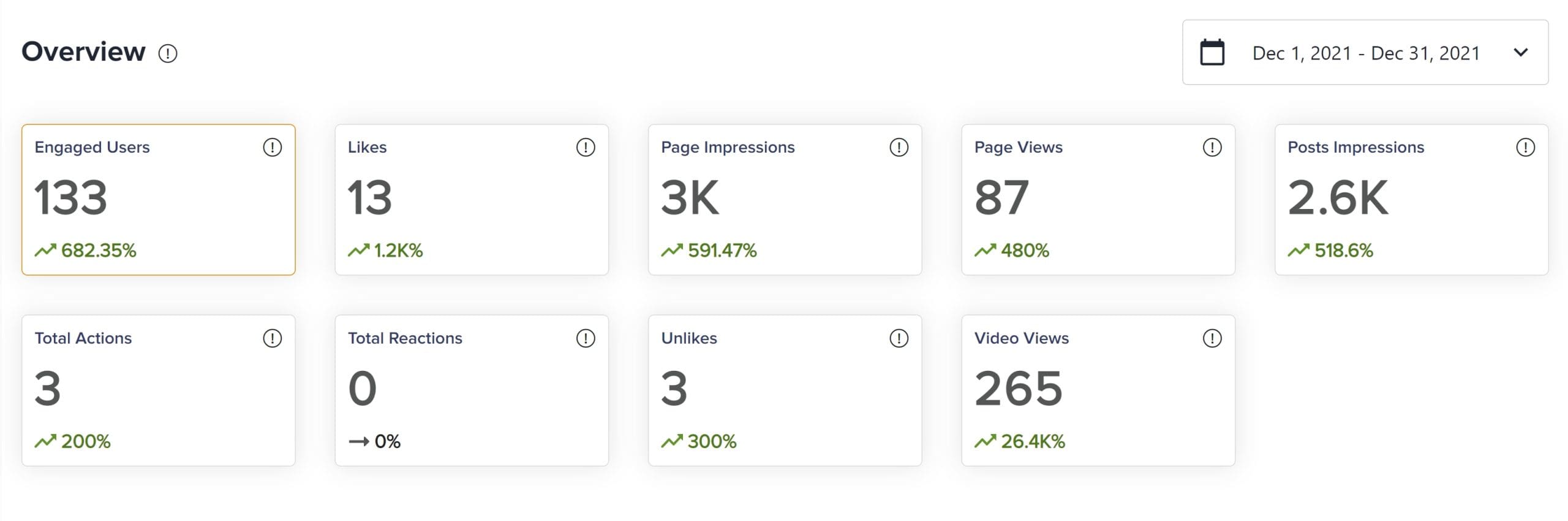Open the Posts Impressions card
The width and height of the screenshot is (1568, 521).
pos(1411,200)
